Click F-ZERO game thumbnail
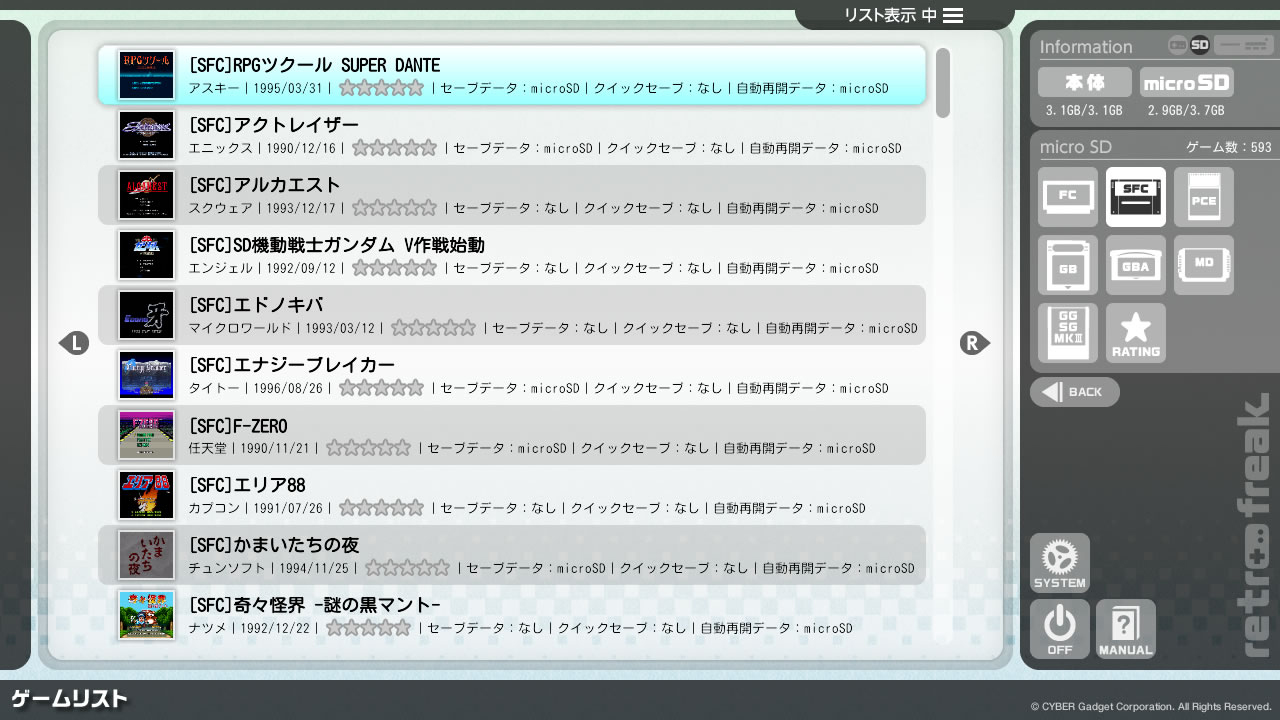The height and width of the screenshot is (720, 1280). 146,435
